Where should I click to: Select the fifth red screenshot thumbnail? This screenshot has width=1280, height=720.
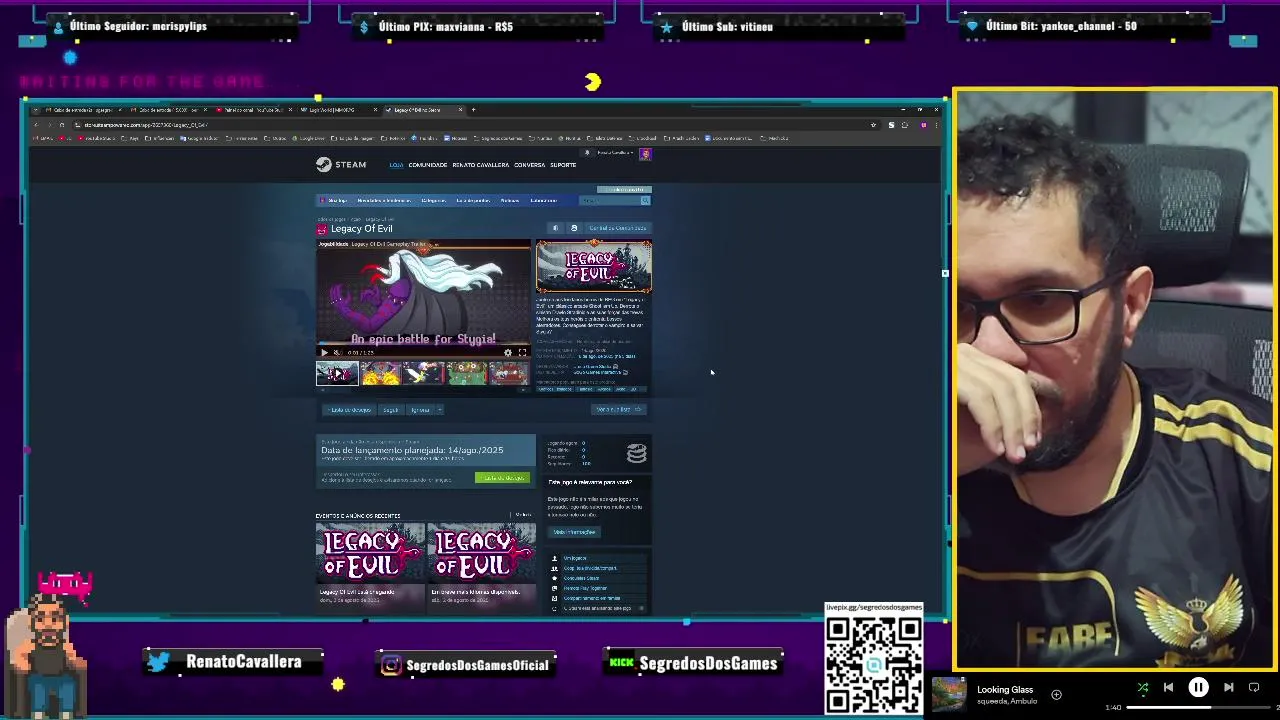click(x=509, y=373)
